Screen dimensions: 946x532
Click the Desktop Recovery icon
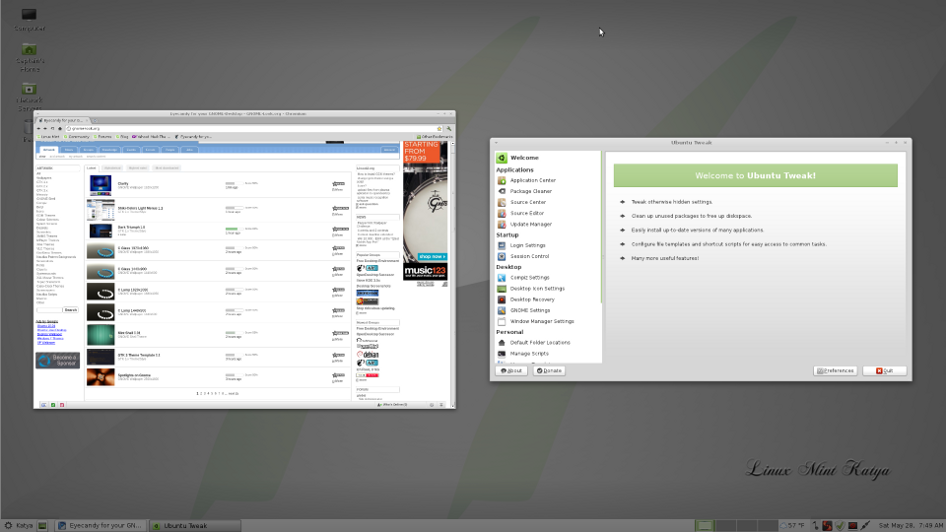pyautogui.click(x=501, y=299)
